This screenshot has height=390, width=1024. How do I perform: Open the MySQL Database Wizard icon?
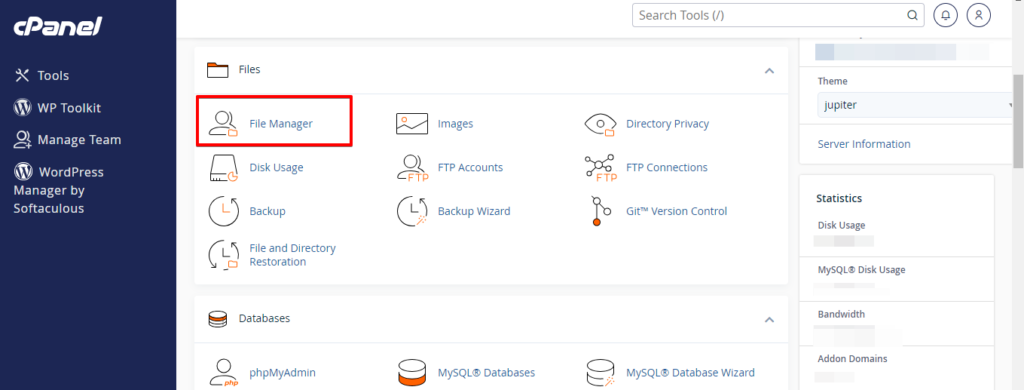click(600, 372)
